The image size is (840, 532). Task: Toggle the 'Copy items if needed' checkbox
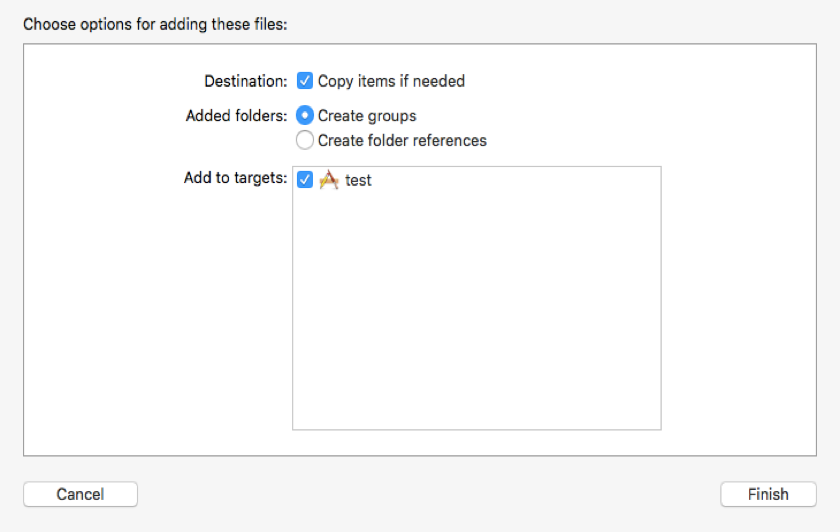306,81
